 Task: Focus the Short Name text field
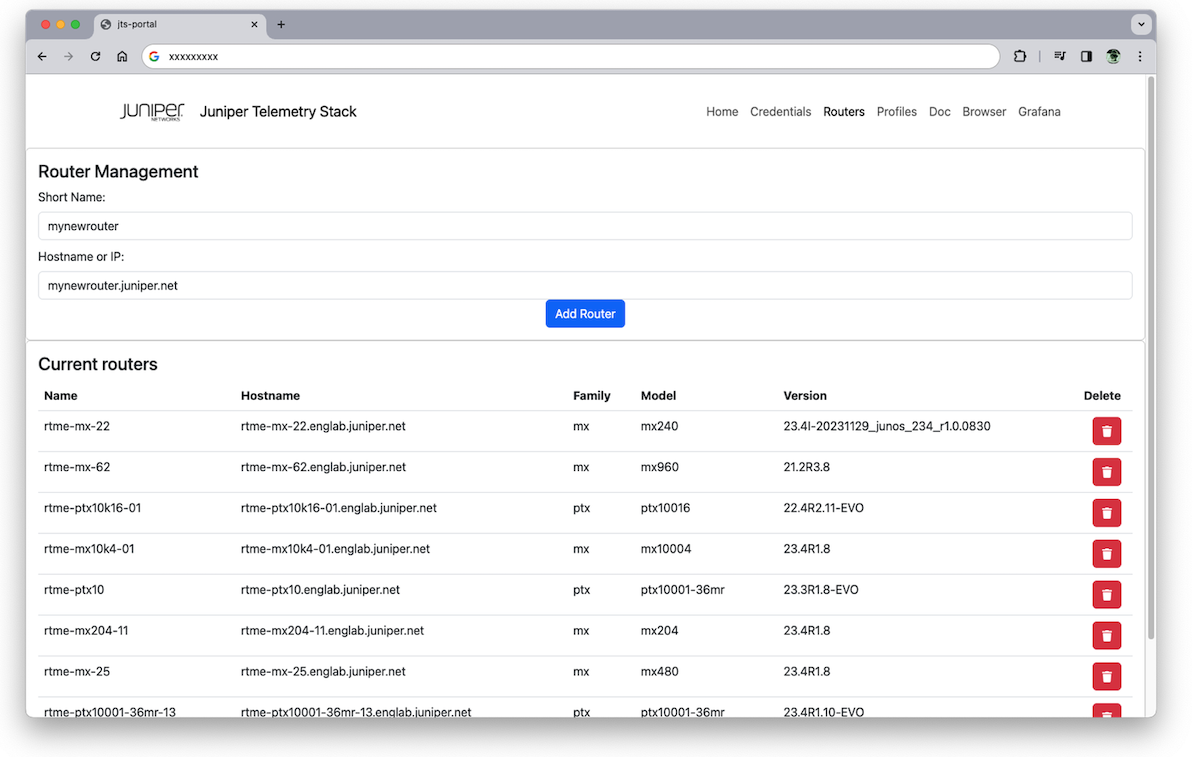pyautogui.click(x=585, y=226)
